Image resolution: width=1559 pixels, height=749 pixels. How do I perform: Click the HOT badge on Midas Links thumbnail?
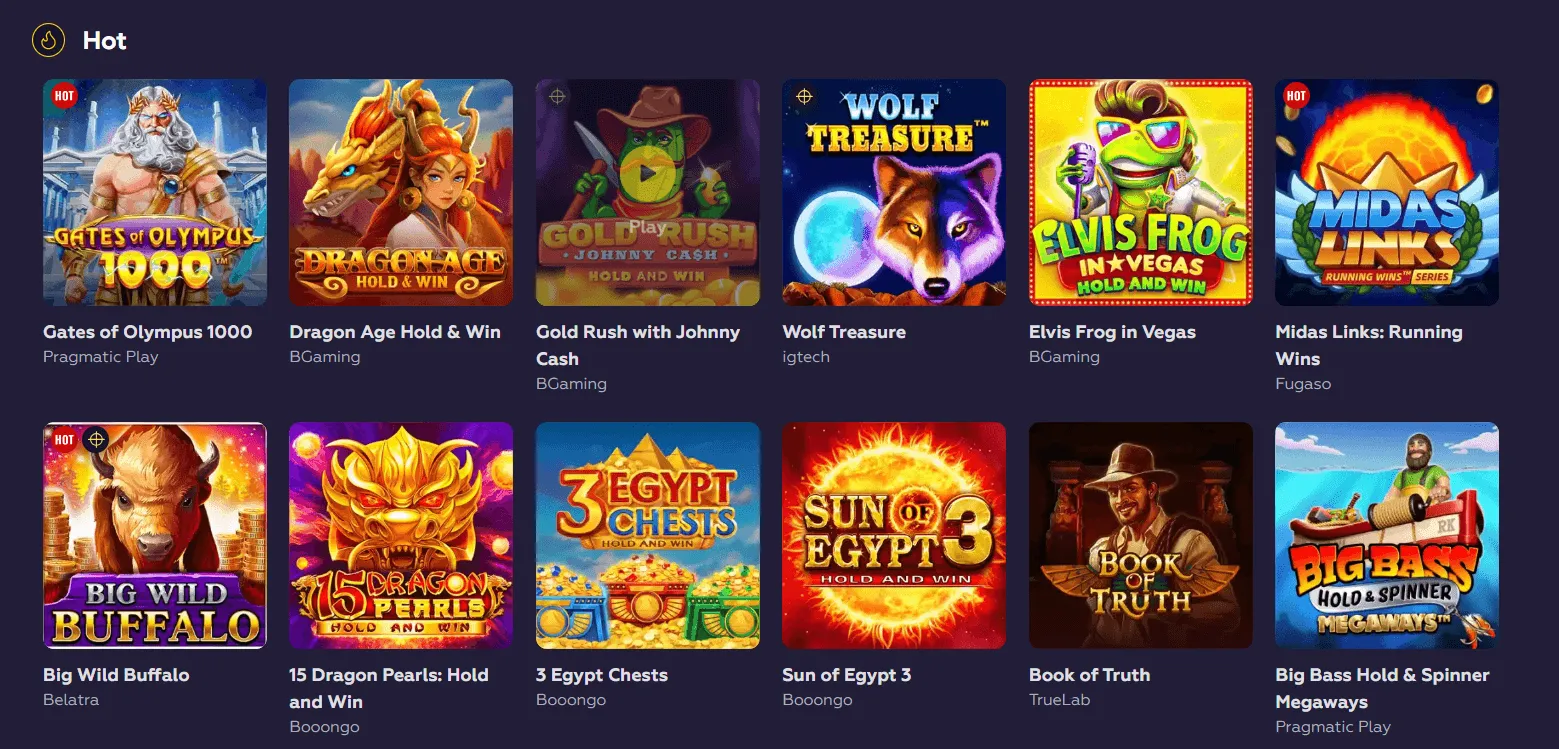(x=1296, y=96)
